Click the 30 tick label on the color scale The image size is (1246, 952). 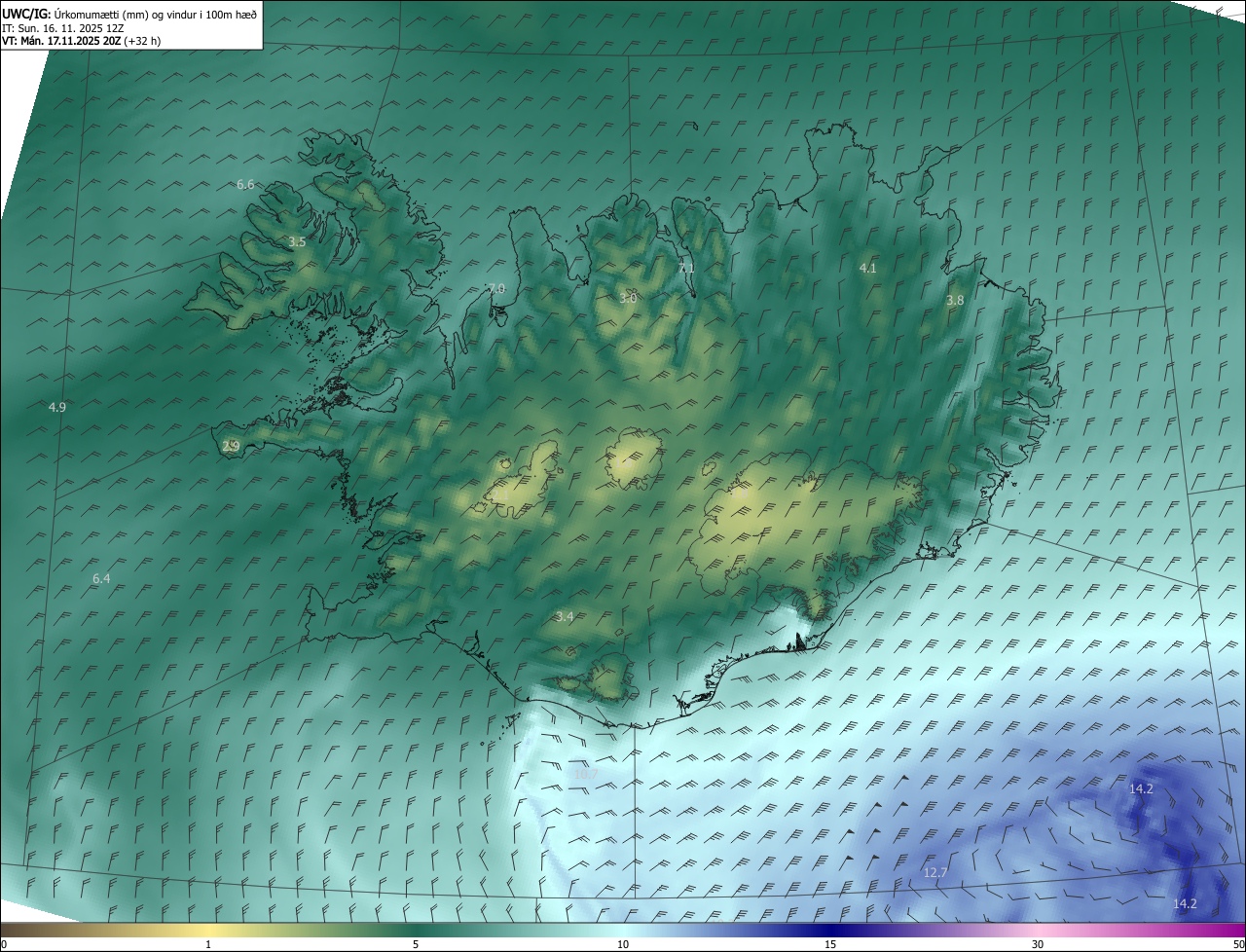(1038, 944)
